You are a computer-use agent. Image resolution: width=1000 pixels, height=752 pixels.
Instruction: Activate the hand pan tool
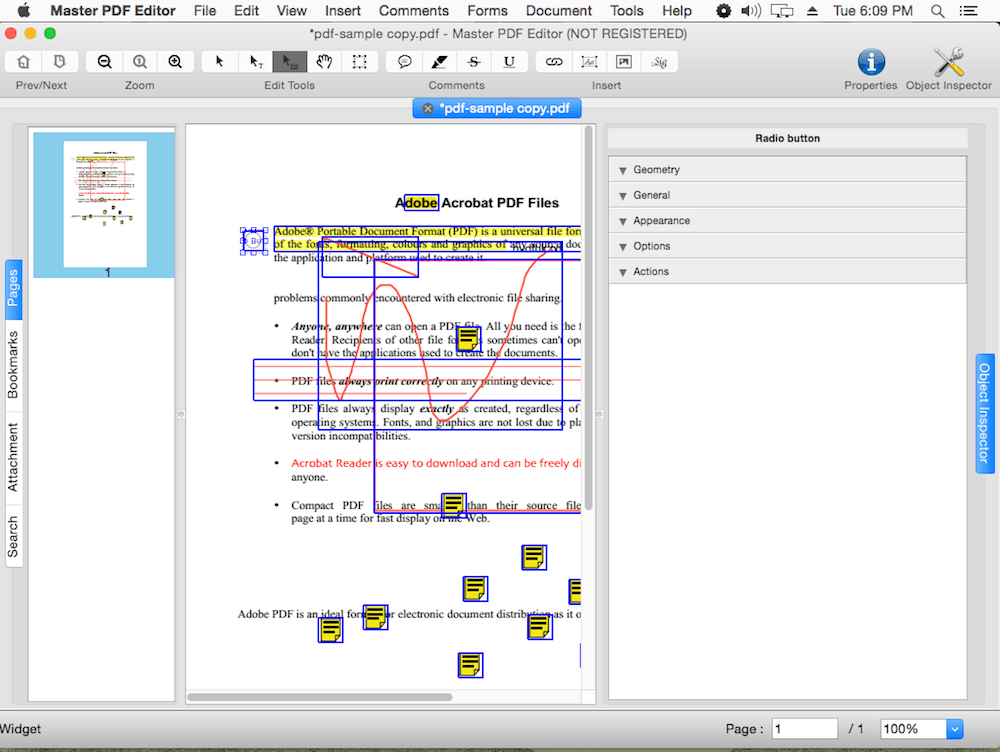(x=325, y=62)
